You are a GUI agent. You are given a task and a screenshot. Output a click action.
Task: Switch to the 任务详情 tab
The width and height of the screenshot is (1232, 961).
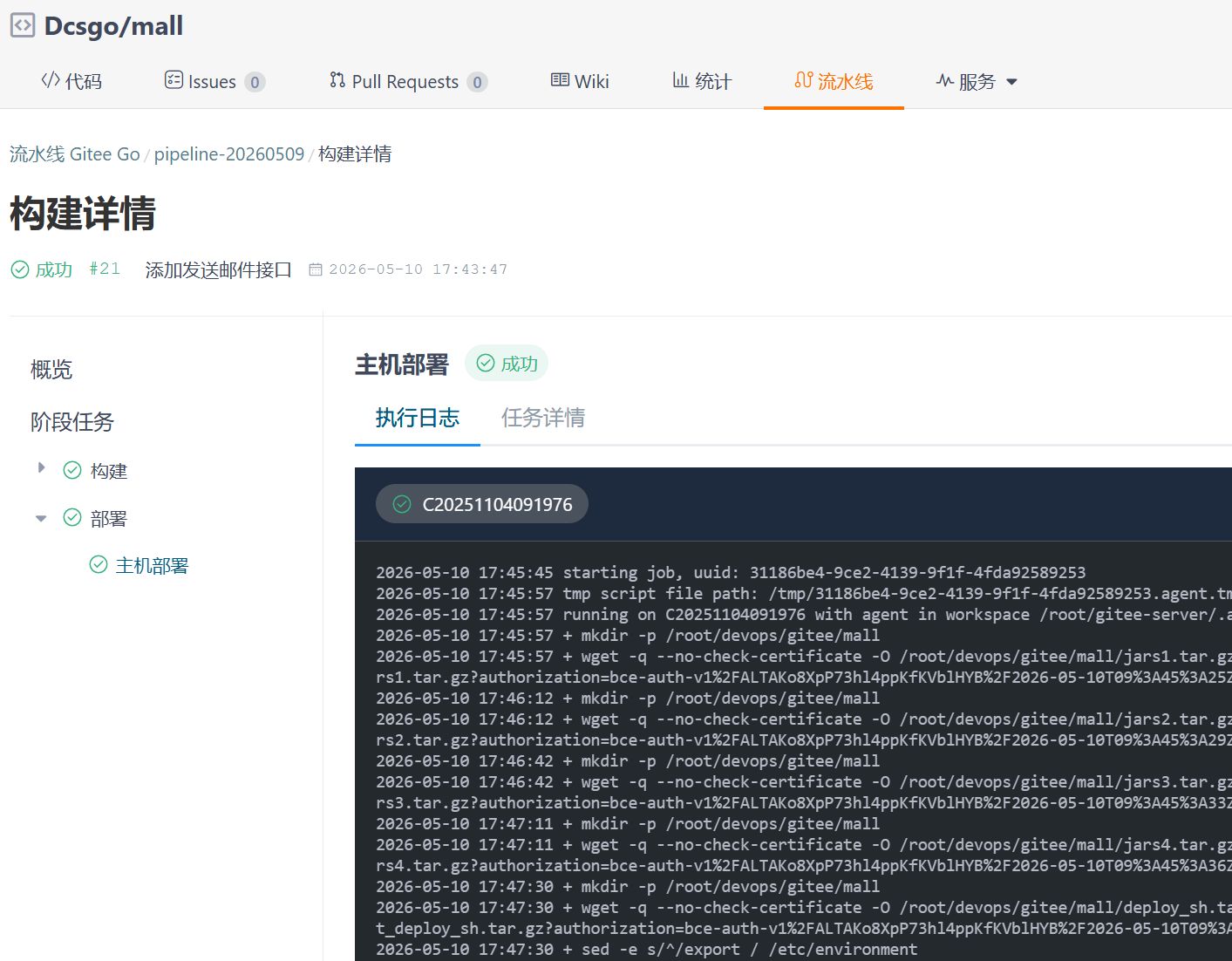pyautogui.click(x=543, y=418)
